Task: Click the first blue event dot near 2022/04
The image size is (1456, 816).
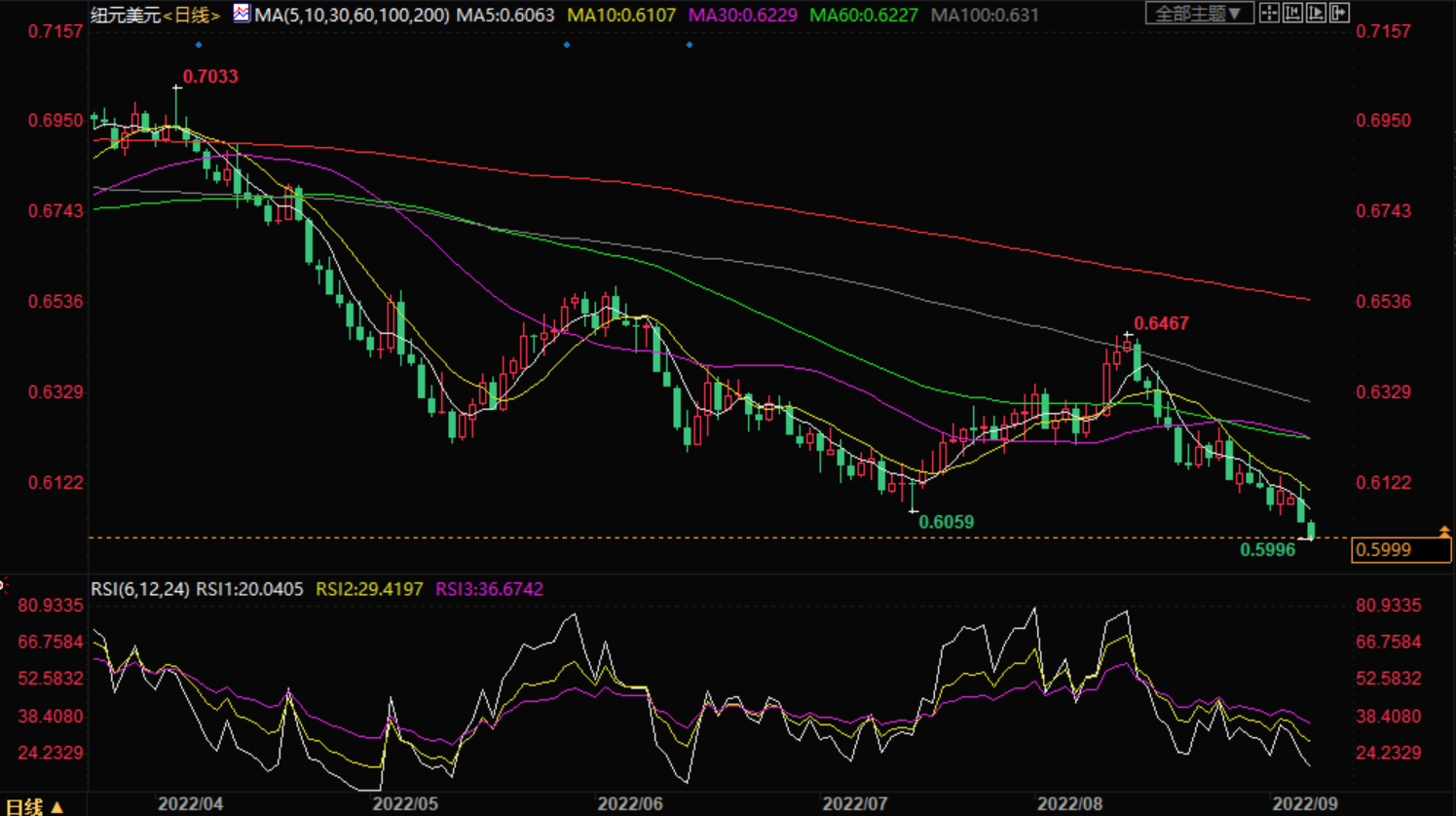Action: [199, 45]
